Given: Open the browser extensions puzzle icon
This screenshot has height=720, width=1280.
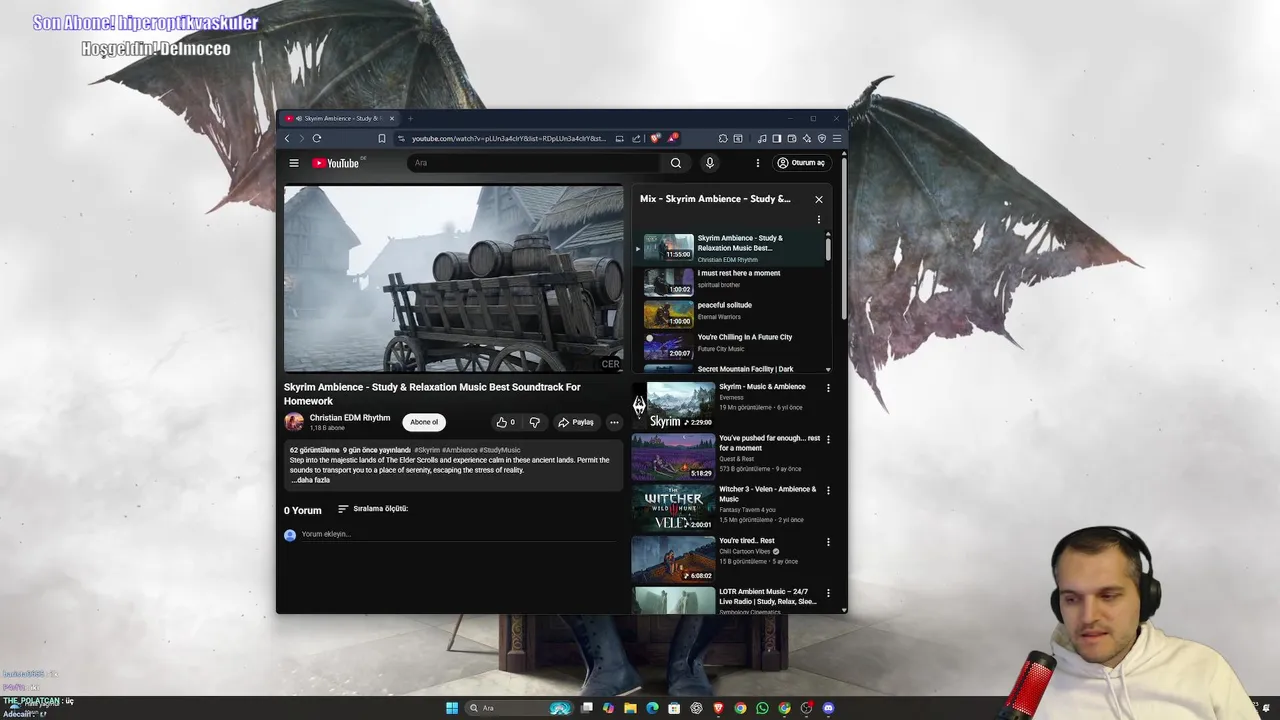Looking at the screenshot, I should coord(723,139).
